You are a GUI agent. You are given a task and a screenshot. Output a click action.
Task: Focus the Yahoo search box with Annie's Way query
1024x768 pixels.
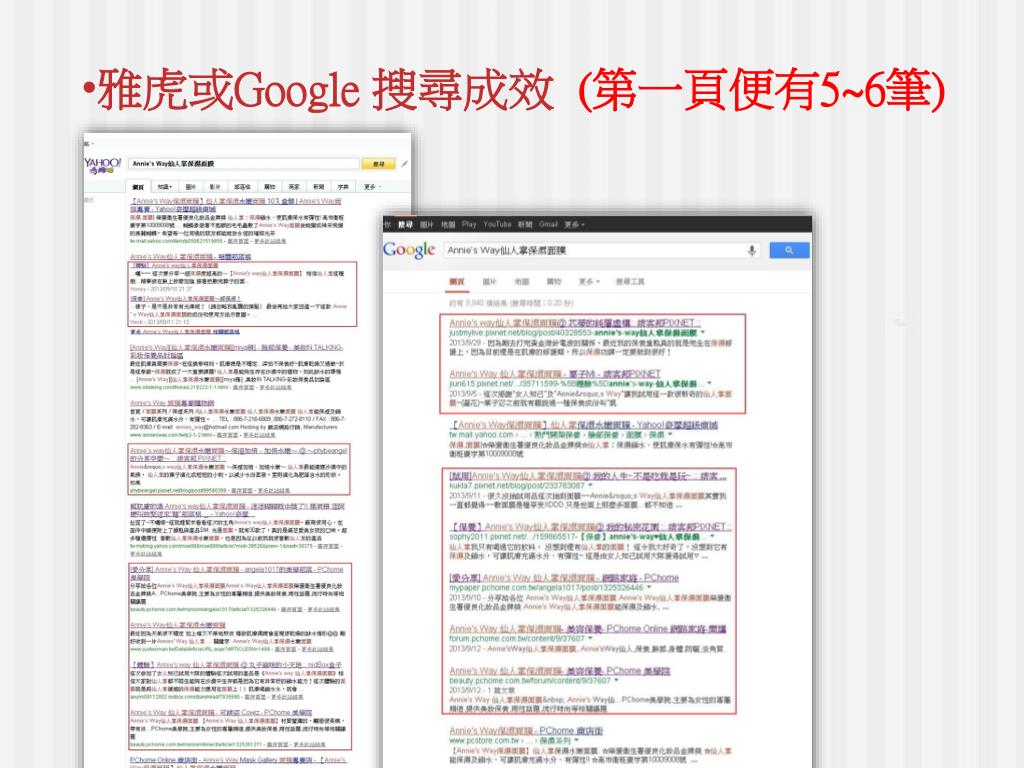point(244,164)
